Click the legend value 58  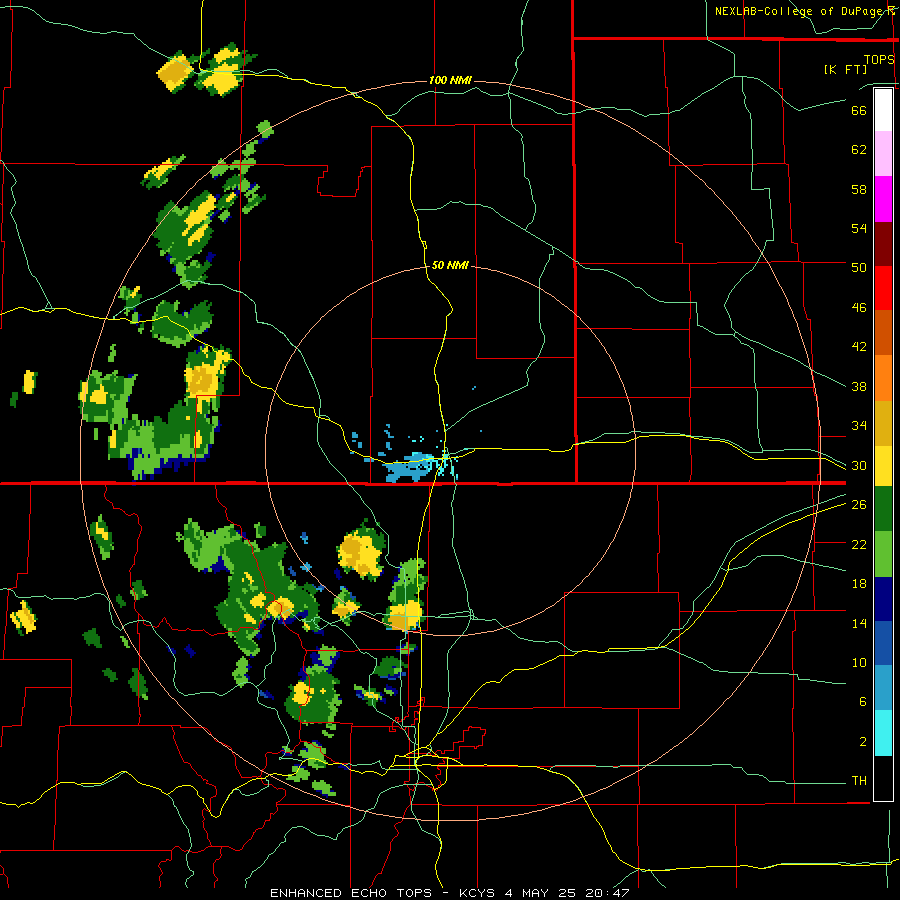[x=859, y=189]
